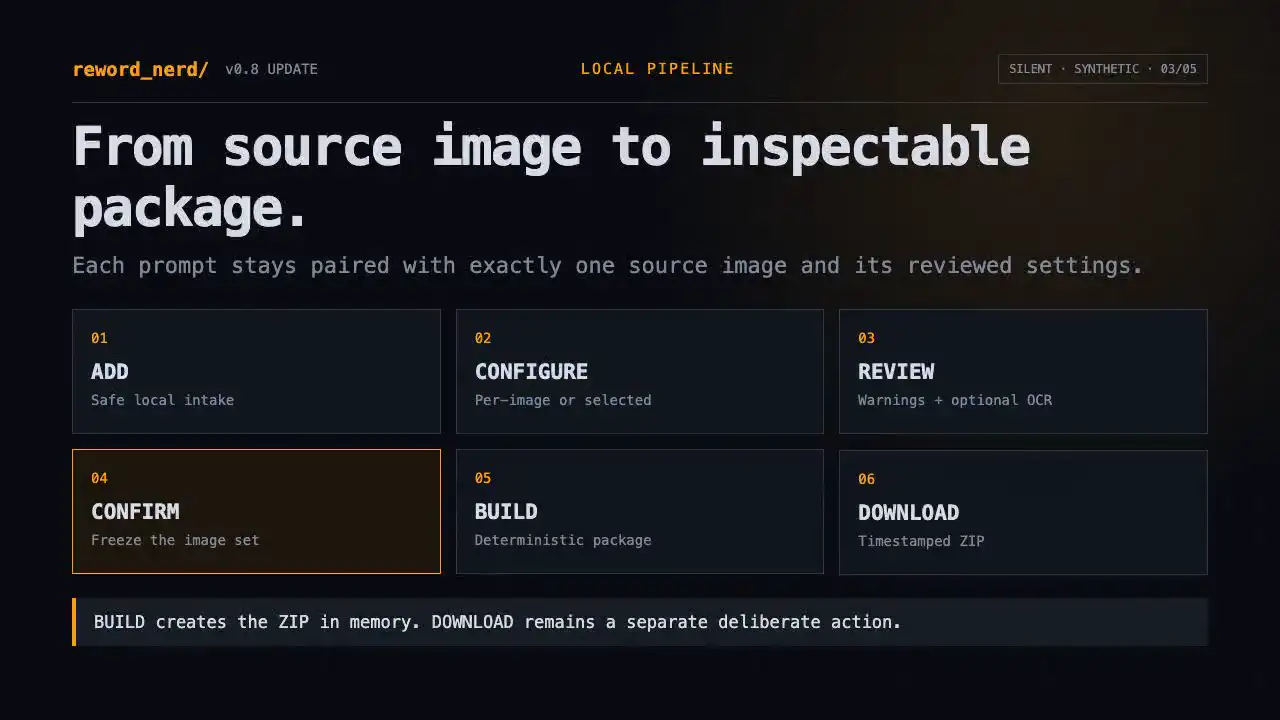The height and width of the screenshot is (720, 1280).
Task: Select the 06 DOWNLOAD step card
Action: pos(1023,512)
